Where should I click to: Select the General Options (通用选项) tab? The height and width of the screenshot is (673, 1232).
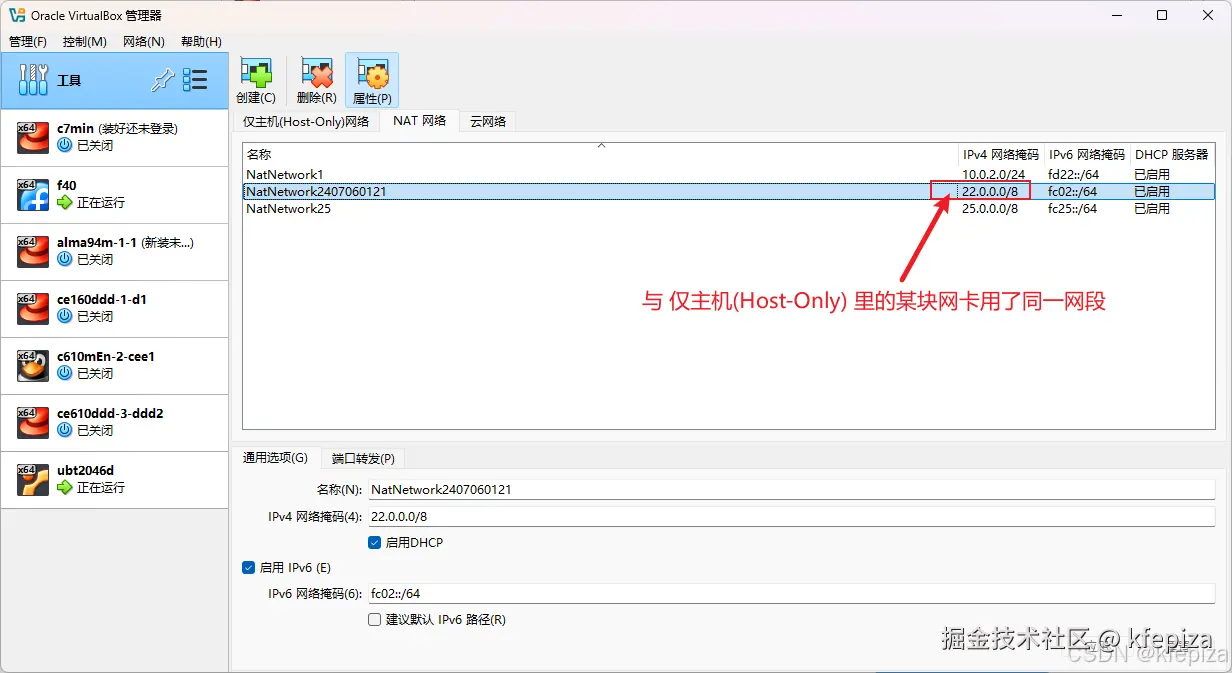tap(276, 457)
